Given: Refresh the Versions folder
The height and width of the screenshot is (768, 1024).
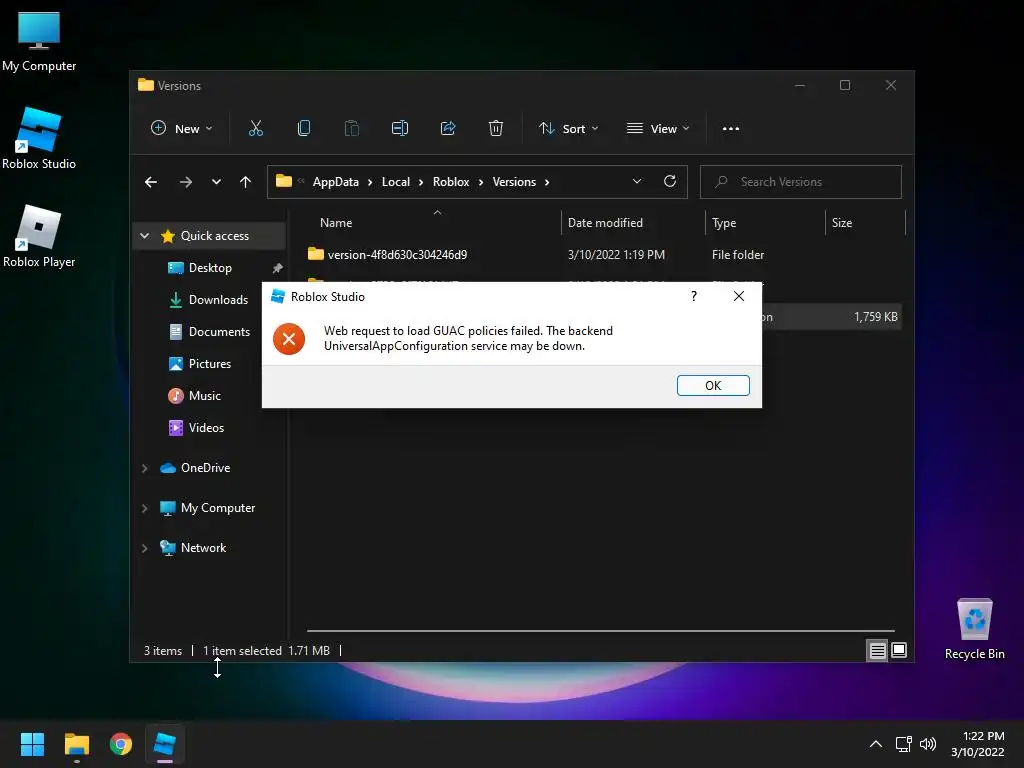Looking at the screenshot, I should point(670,182).
